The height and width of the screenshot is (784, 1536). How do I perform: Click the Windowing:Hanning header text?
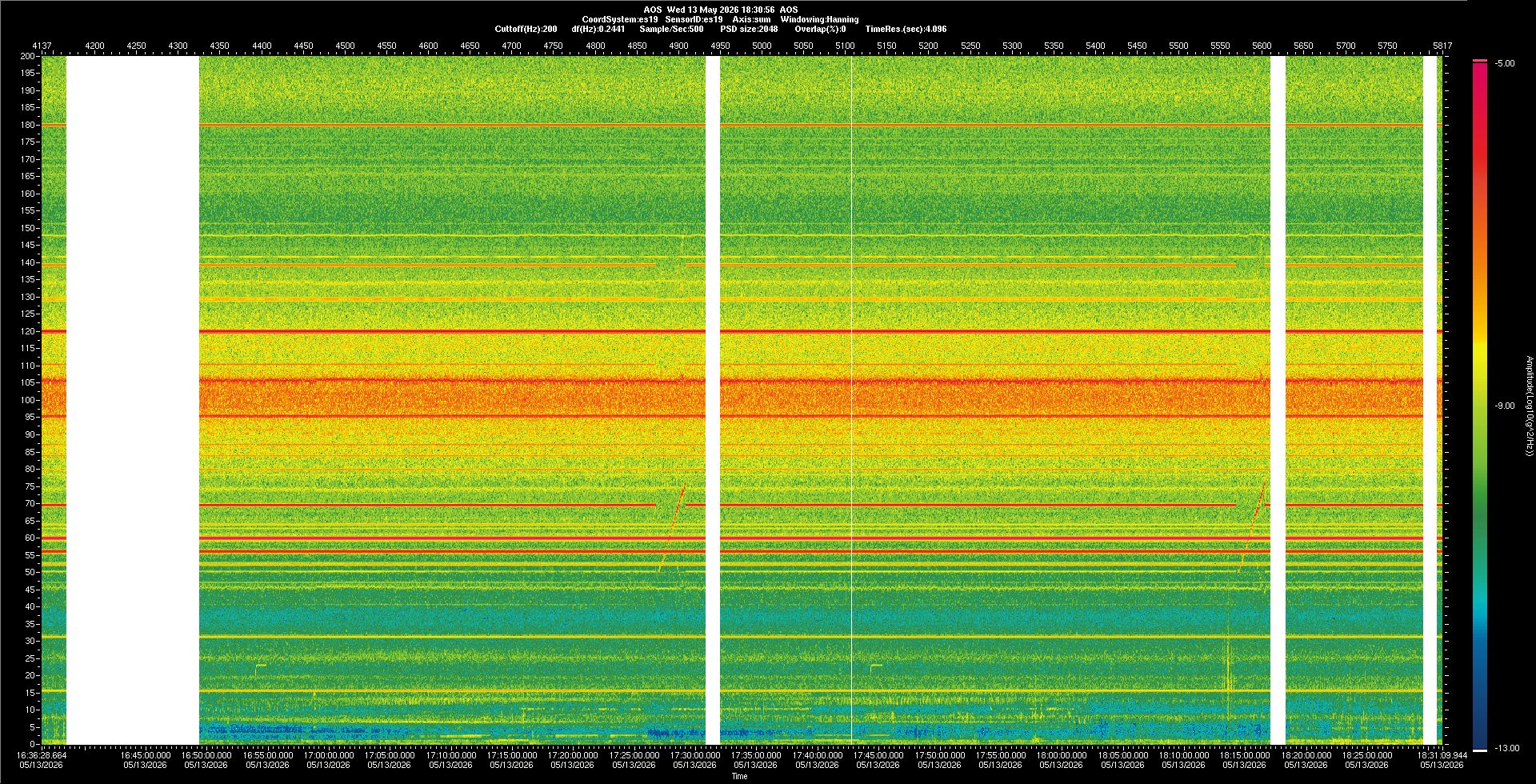pos(819,19)
